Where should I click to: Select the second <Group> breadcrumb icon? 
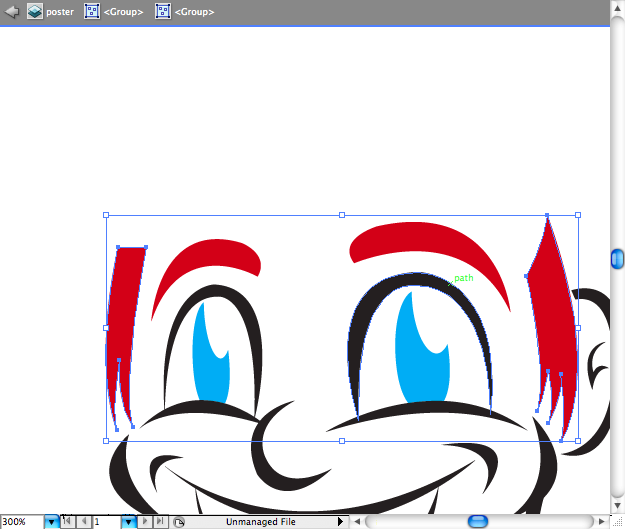point(163,12)
